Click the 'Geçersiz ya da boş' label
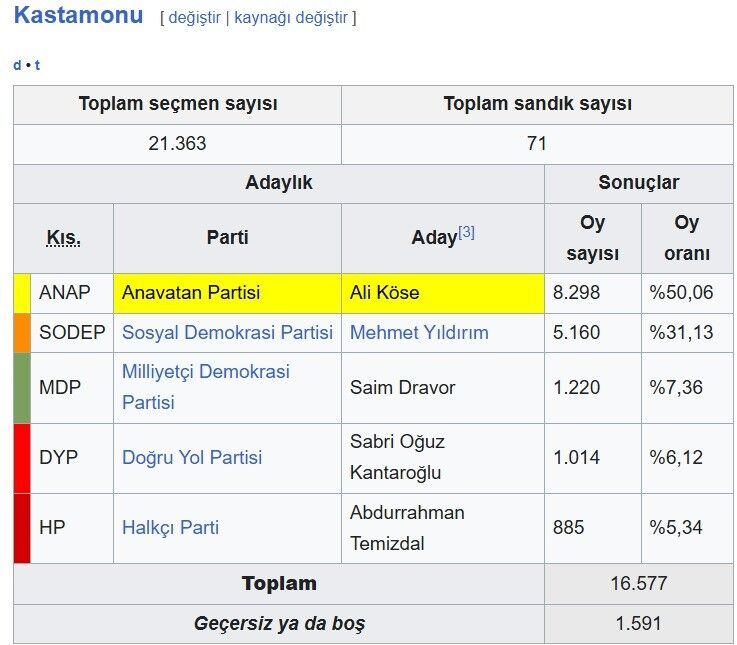Image resolution: width=737 pixels, height=645 pixels. [x=279, y=624]
